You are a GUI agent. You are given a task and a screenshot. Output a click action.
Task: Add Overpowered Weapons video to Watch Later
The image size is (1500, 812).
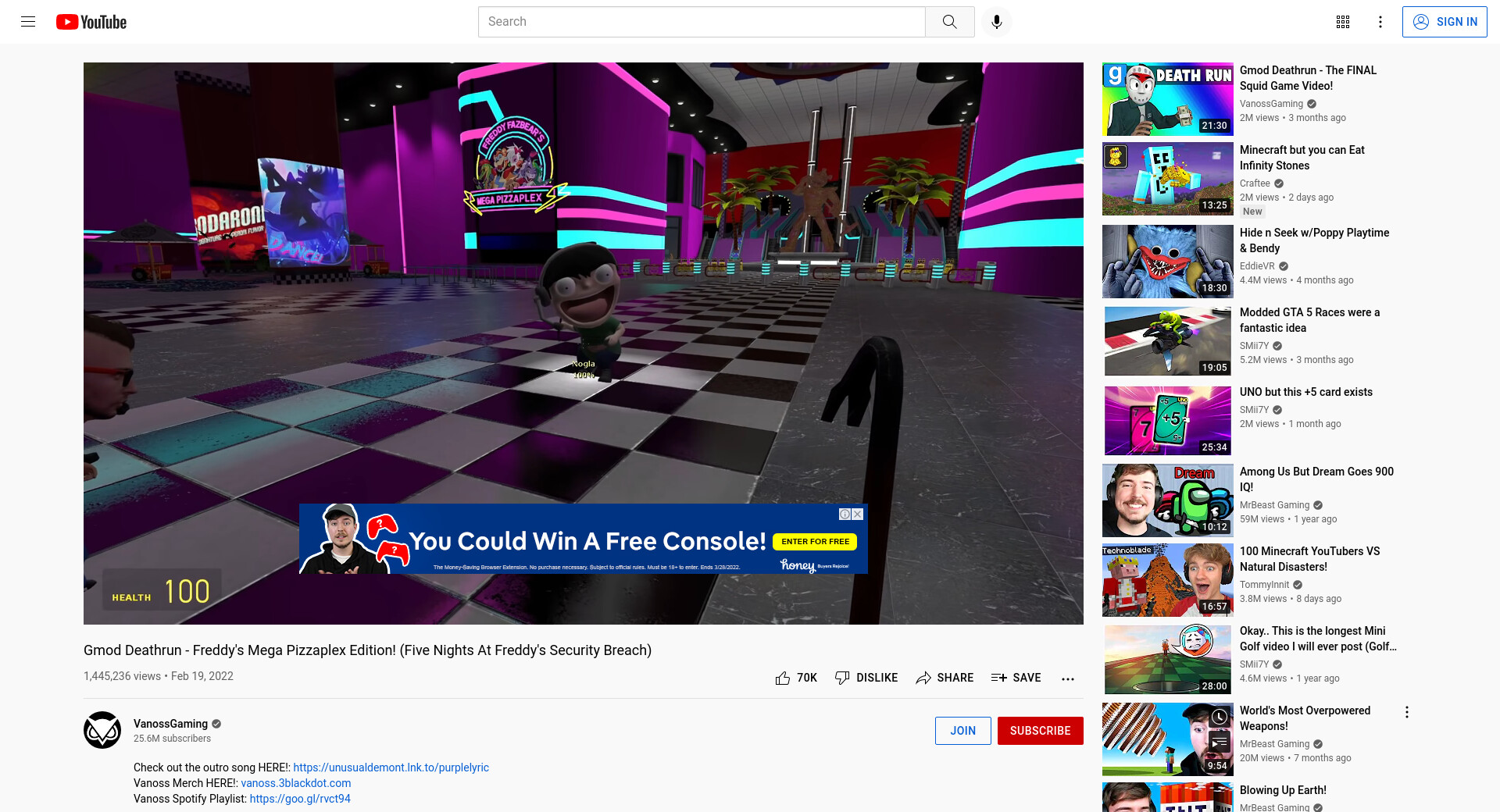click(1220, 717)
